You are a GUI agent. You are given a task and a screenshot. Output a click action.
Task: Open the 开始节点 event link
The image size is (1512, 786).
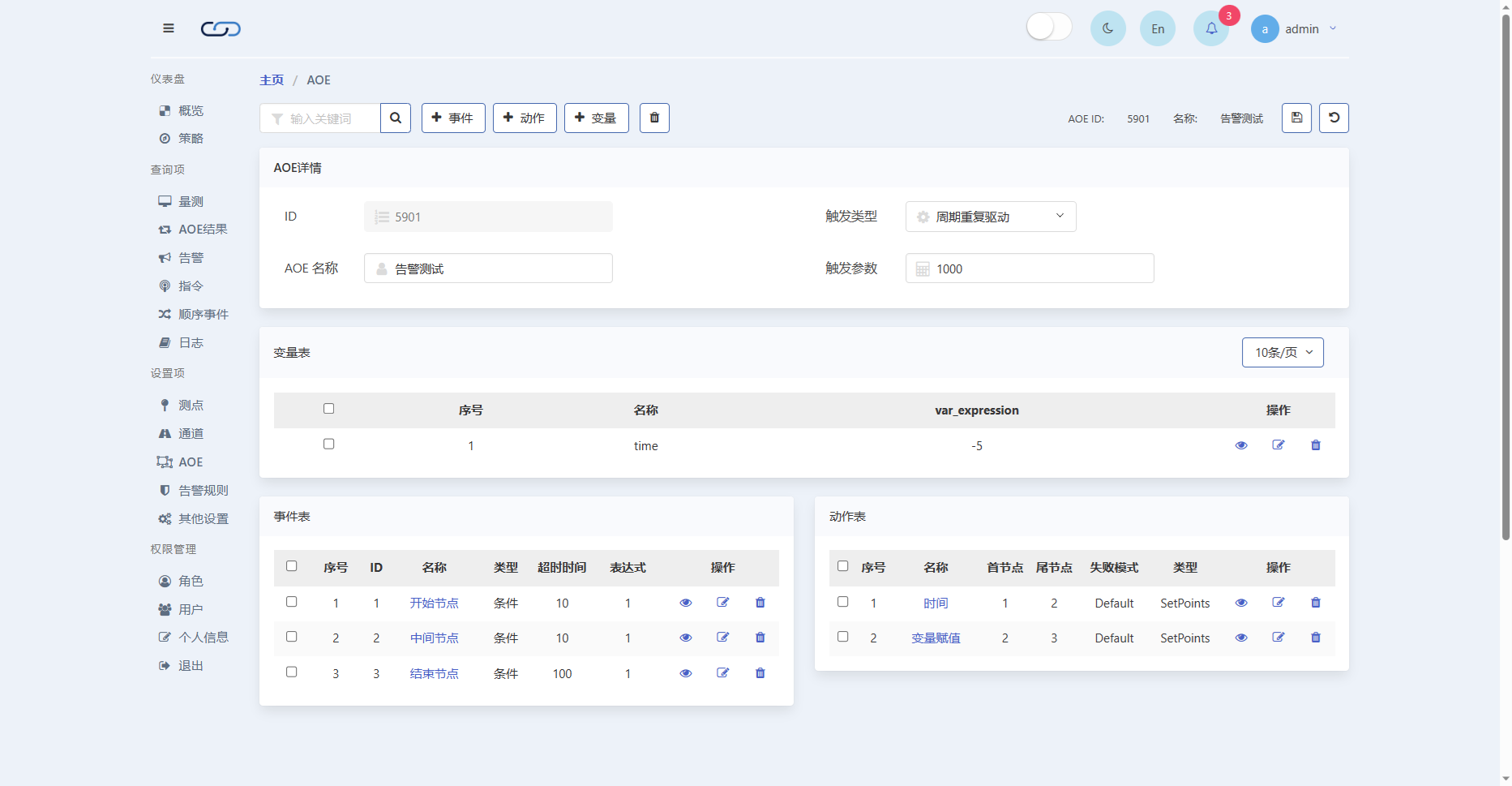[434, 603]
